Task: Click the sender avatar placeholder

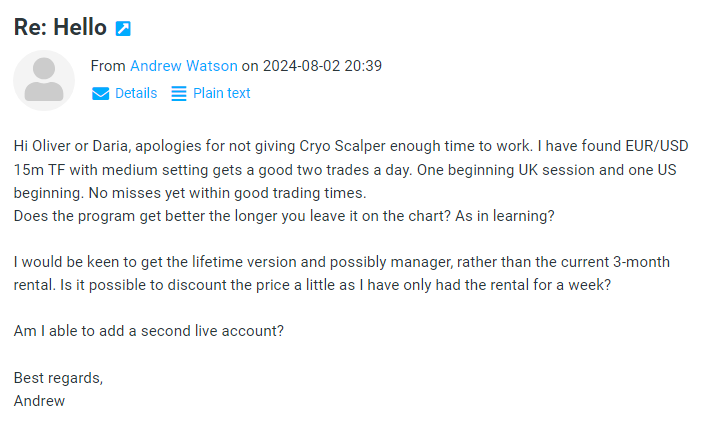Action: coord(44,80)
